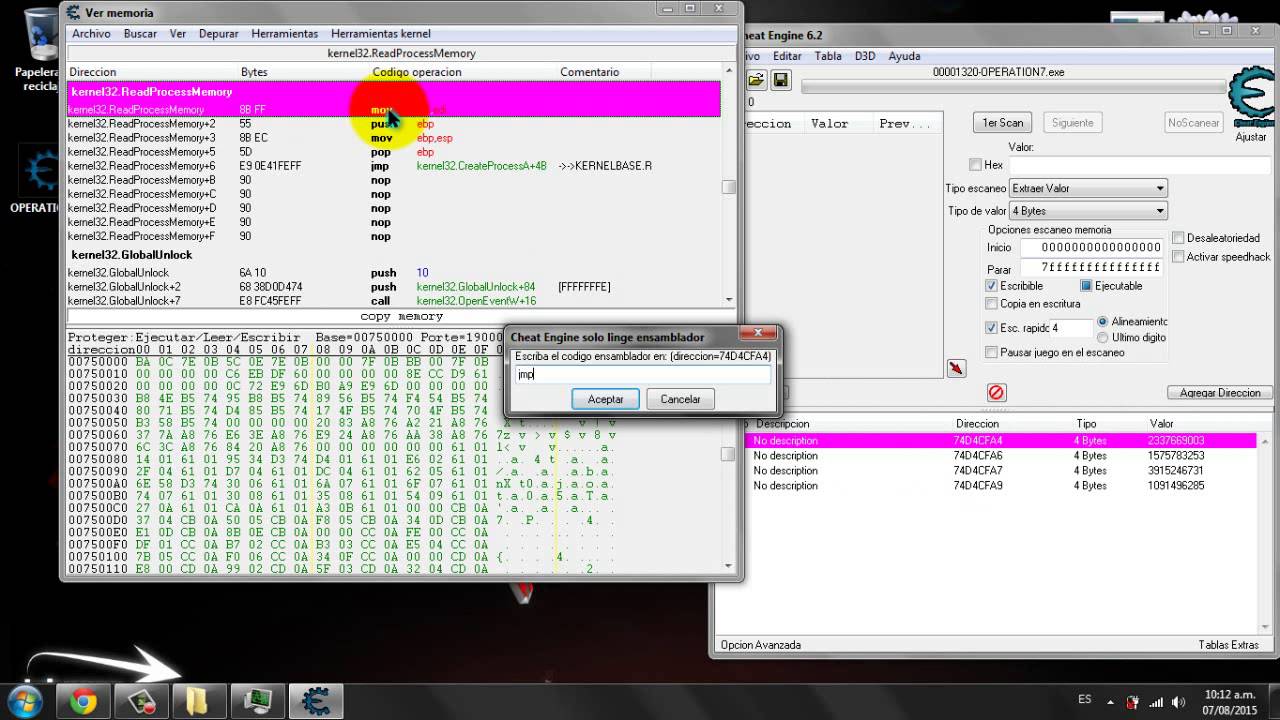The width and height of the screenshot is (1280, 720).
Task: Toggle the Esc. rapido checkbox
Action: [x=991, y=328]
